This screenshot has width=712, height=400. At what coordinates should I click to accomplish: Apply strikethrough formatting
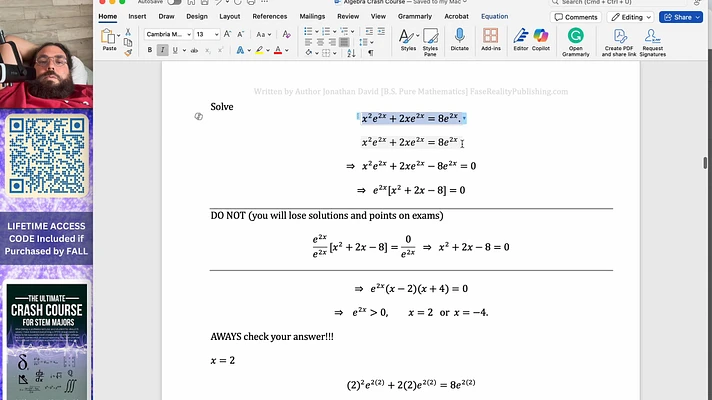point(194,50)
